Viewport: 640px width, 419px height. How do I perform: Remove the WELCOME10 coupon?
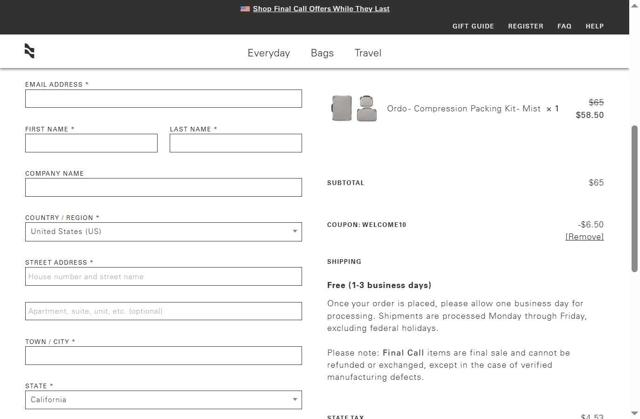click(x=584, y=237)
